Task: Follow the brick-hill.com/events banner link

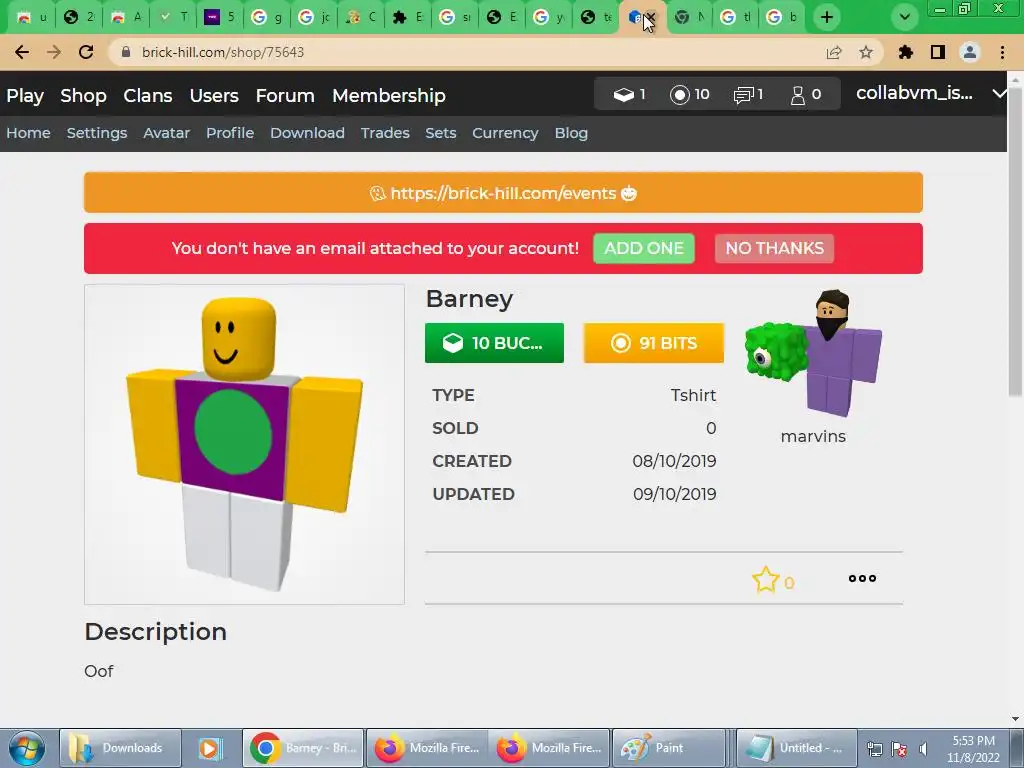Action: (x=503, y=193)
